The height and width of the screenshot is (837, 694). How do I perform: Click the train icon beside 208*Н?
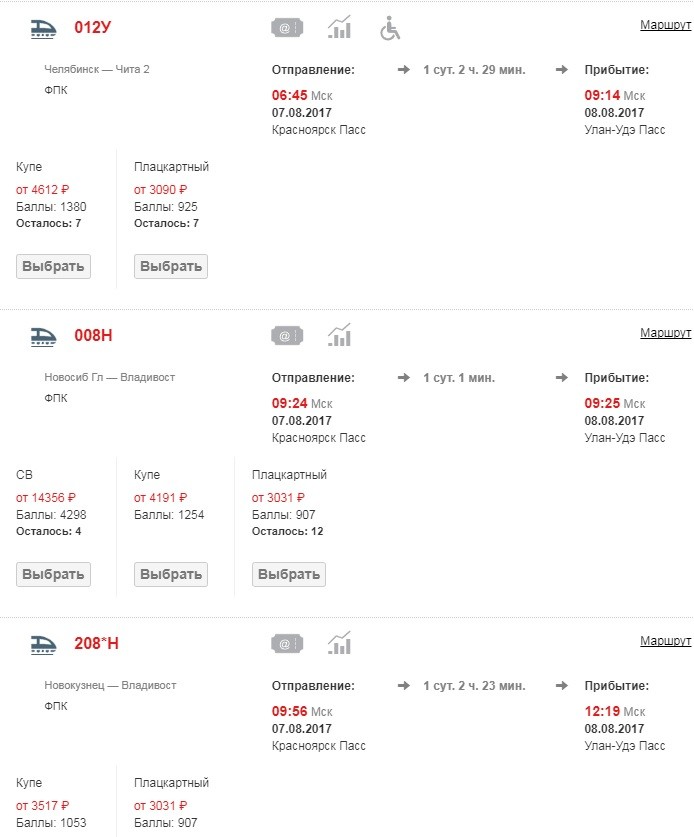[x=42, y=644]
